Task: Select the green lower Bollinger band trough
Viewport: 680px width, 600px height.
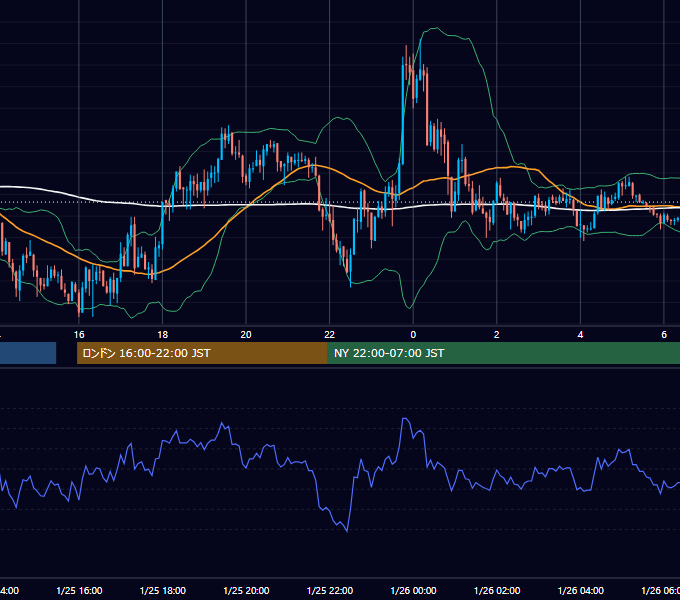Action: pos(409,307)
